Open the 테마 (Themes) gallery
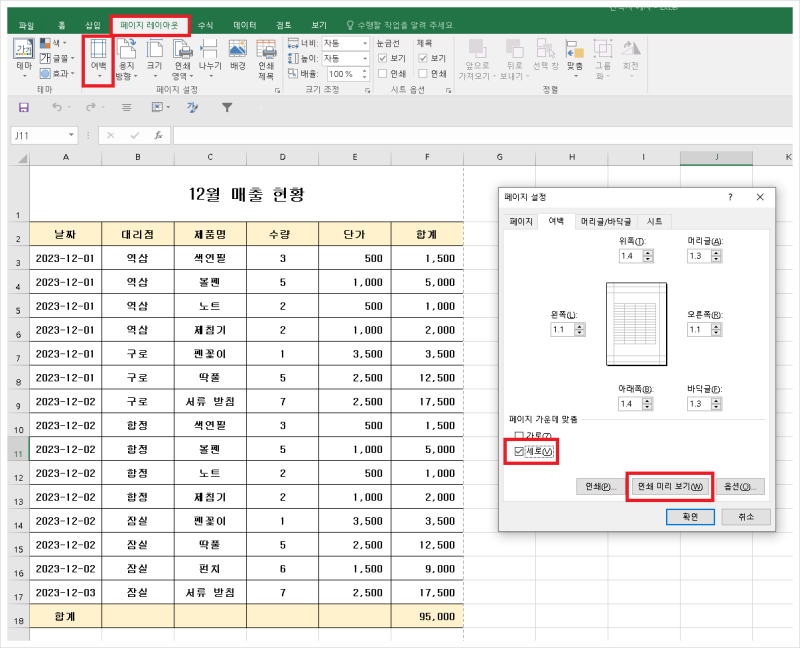This screenshot has width=800, height=648. point(24,58)
